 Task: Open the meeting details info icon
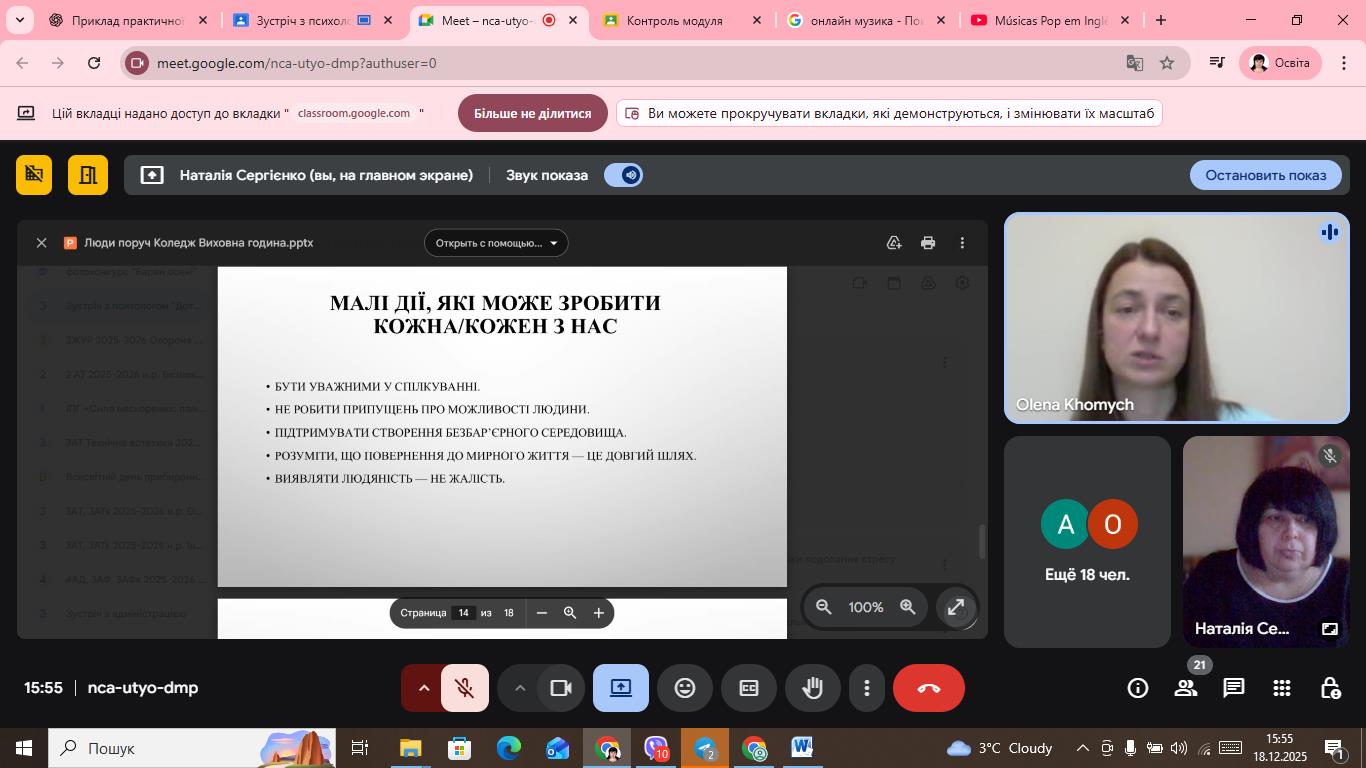(x=1137, y=688)
